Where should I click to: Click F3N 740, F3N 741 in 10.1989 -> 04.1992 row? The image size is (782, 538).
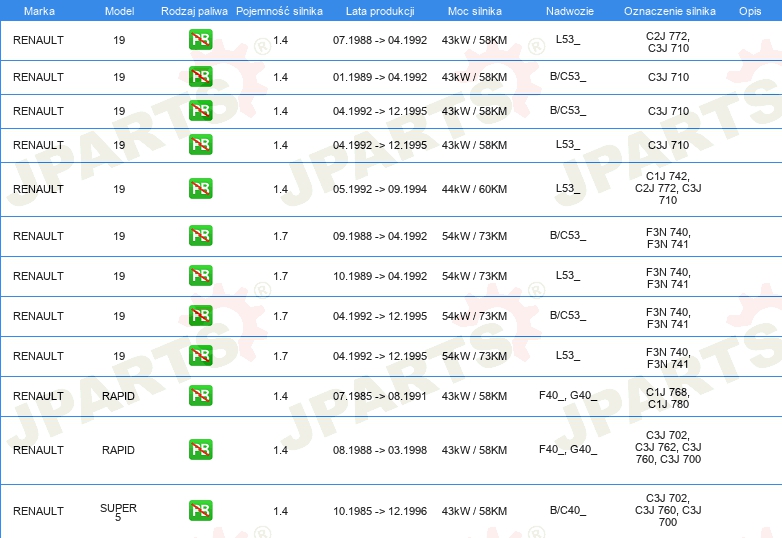[x=668, y=278]
